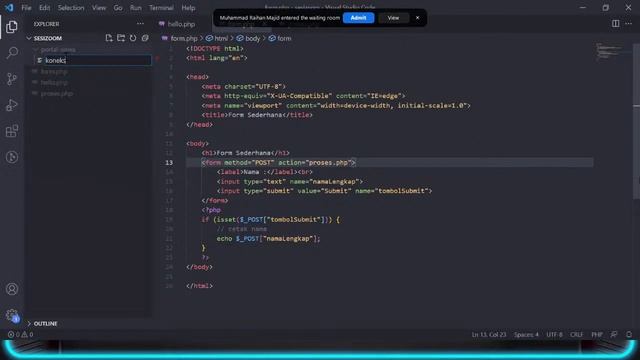The width and height of the screenshot is (640, 360).
Task: Click html in the breadcrumb
Action: pos(221,38)
